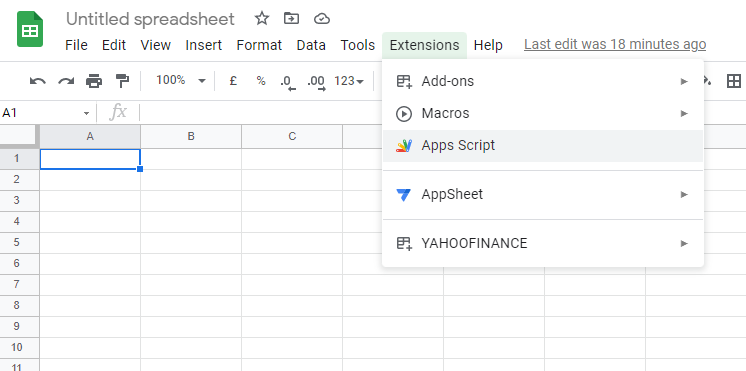Click the Apps Script colorful icon

(403, 146)
